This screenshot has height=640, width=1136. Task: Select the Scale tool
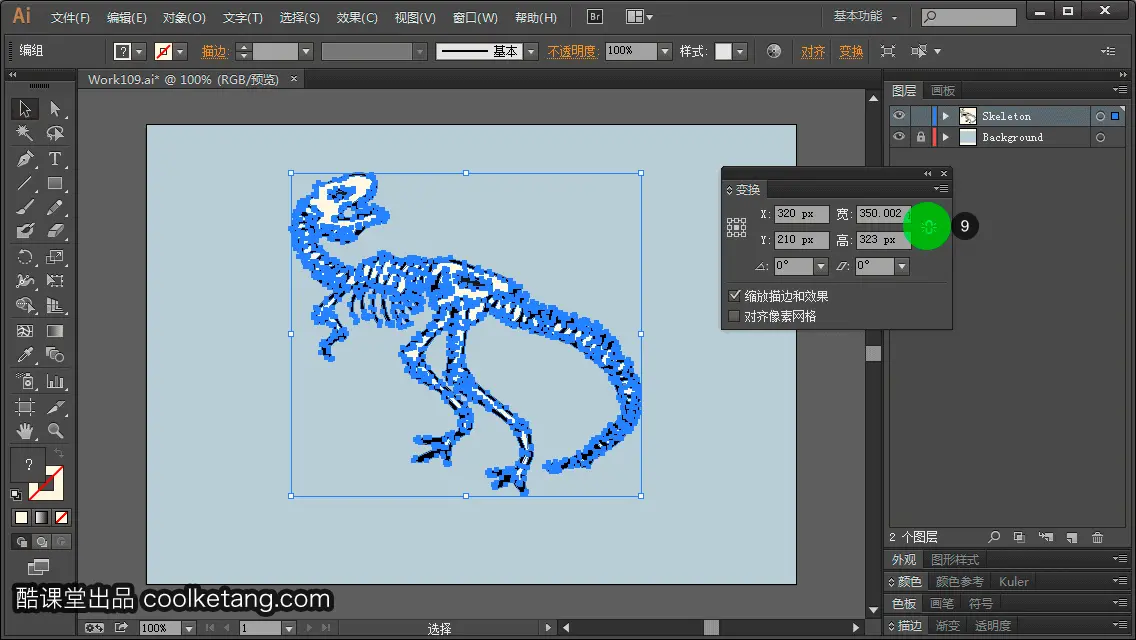(55, 257)
